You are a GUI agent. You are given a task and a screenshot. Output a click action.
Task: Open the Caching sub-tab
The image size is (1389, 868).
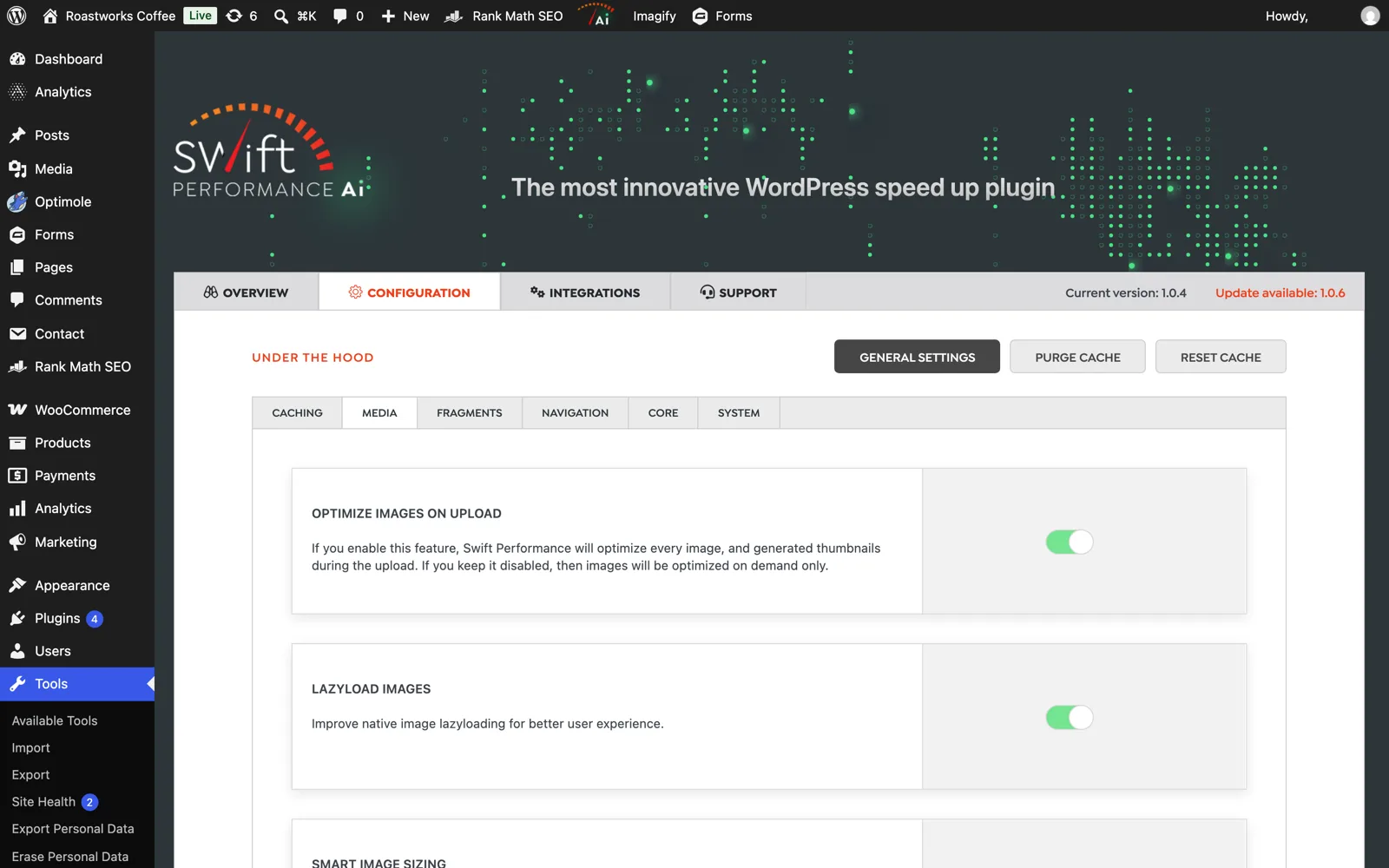click(297, 413)
